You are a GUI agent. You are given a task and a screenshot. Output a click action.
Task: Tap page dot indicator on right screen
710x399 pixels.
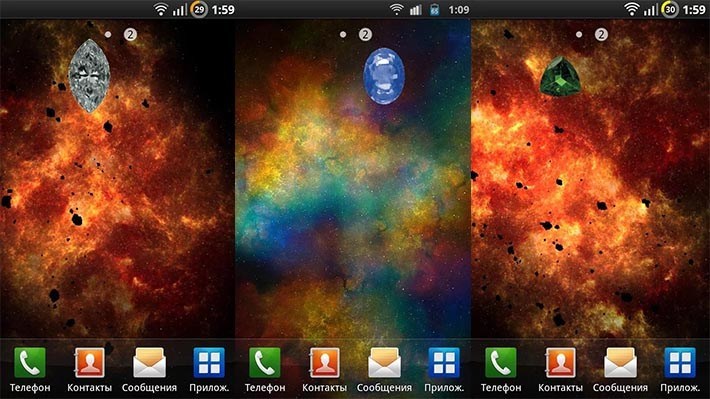[579, 34]
